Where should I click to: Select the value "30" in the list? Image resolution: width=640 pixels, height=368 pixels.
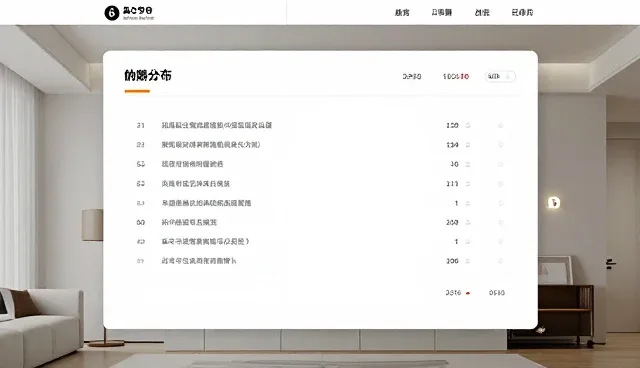pyautogui.click(x=454, y=164)
